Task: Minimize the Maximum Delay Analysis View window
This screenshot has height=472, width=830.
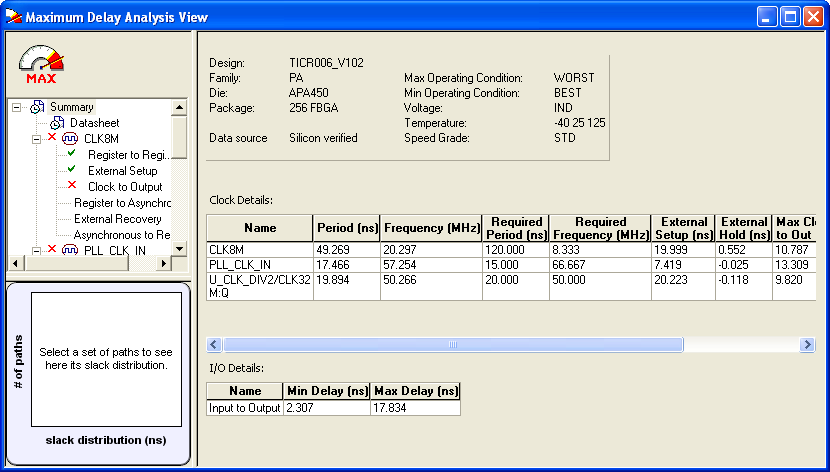Action: coord(766,17)
